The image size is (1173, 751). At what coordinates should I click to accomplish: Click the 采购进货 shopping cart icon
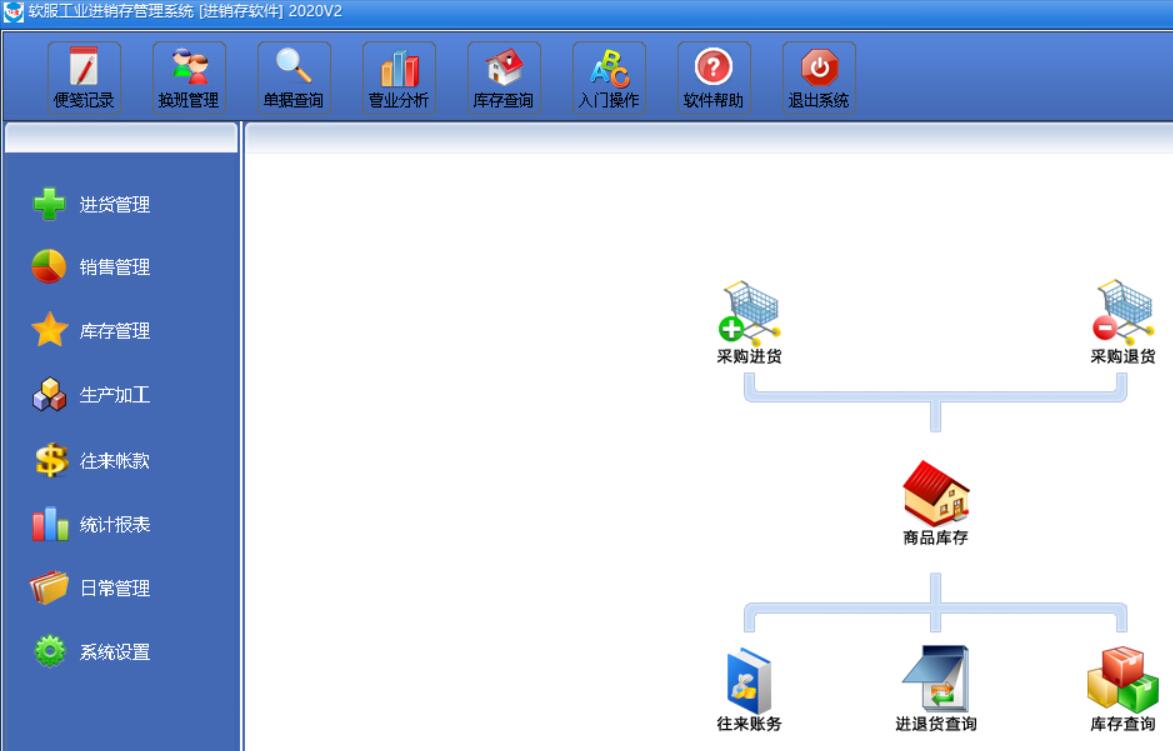(x=749, y=314)
